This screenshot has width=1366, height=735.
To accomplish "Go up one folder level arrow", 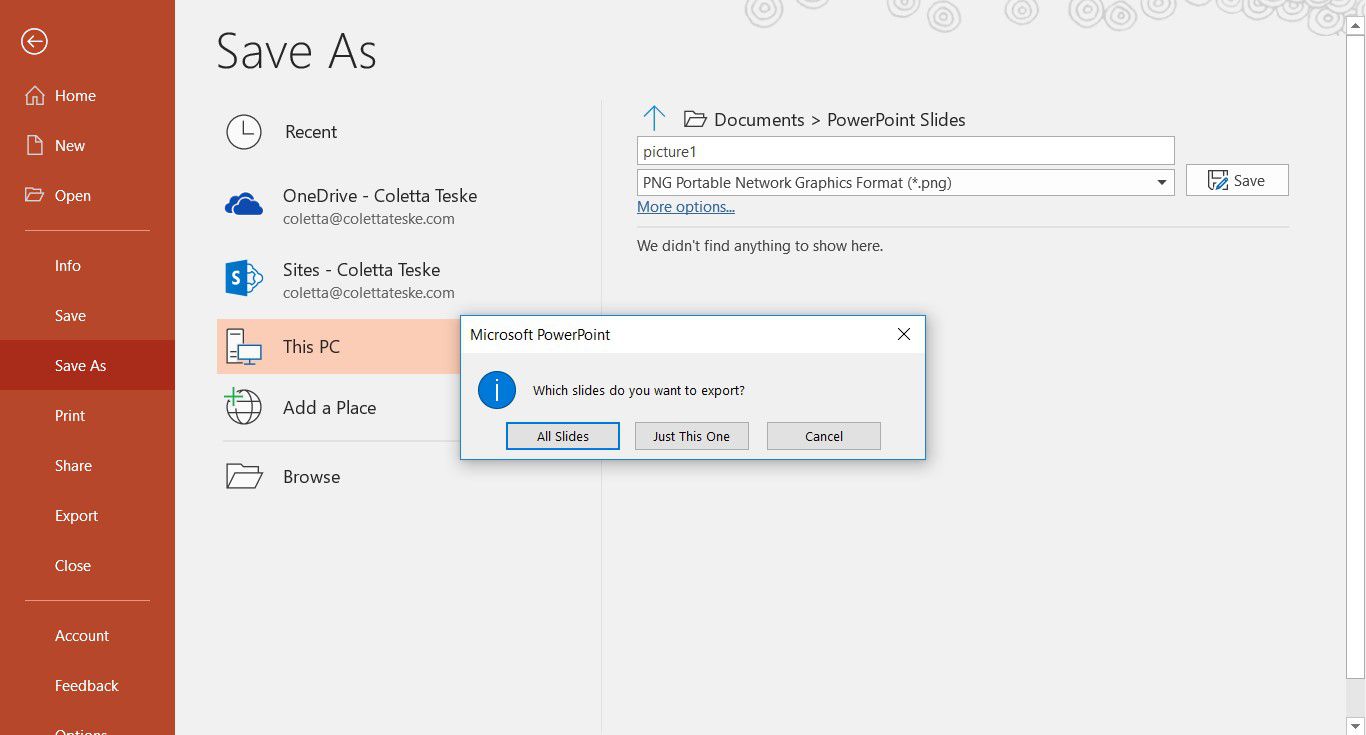I will (x=654, y=119).
